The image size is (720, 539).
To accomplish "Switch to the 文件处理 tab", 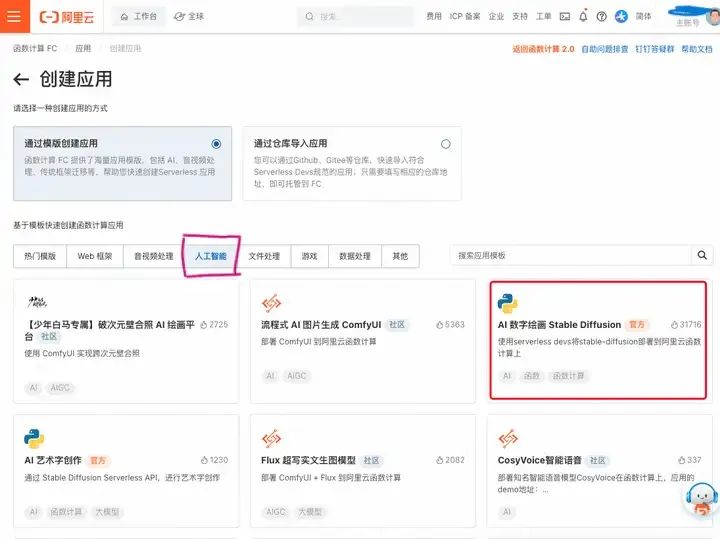I will click(x=264, y=256).
